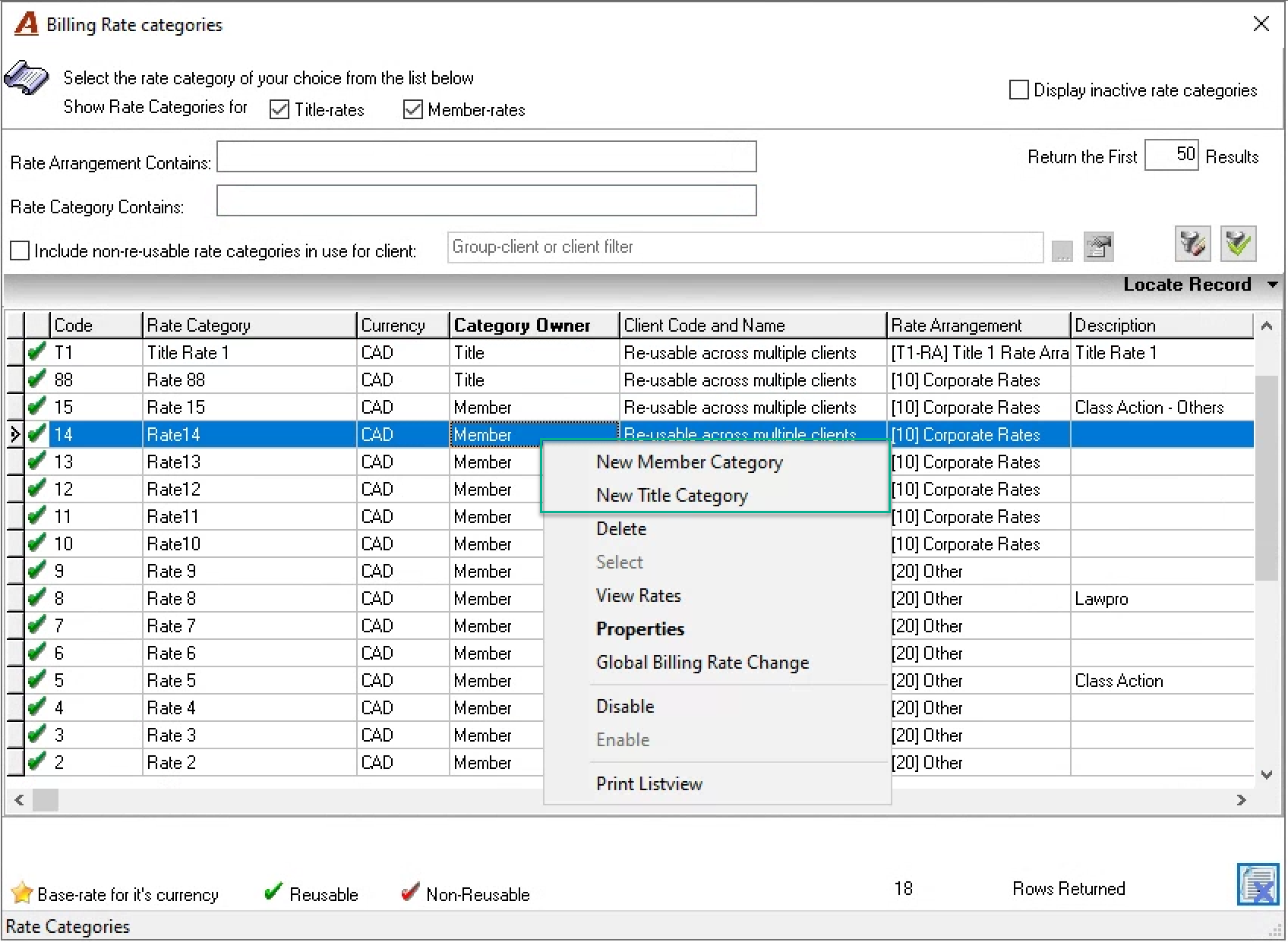Click the green Reusable legend checkmark
Image resolution: width=1288 pixels, height=942 pixels.
point(273,892)
